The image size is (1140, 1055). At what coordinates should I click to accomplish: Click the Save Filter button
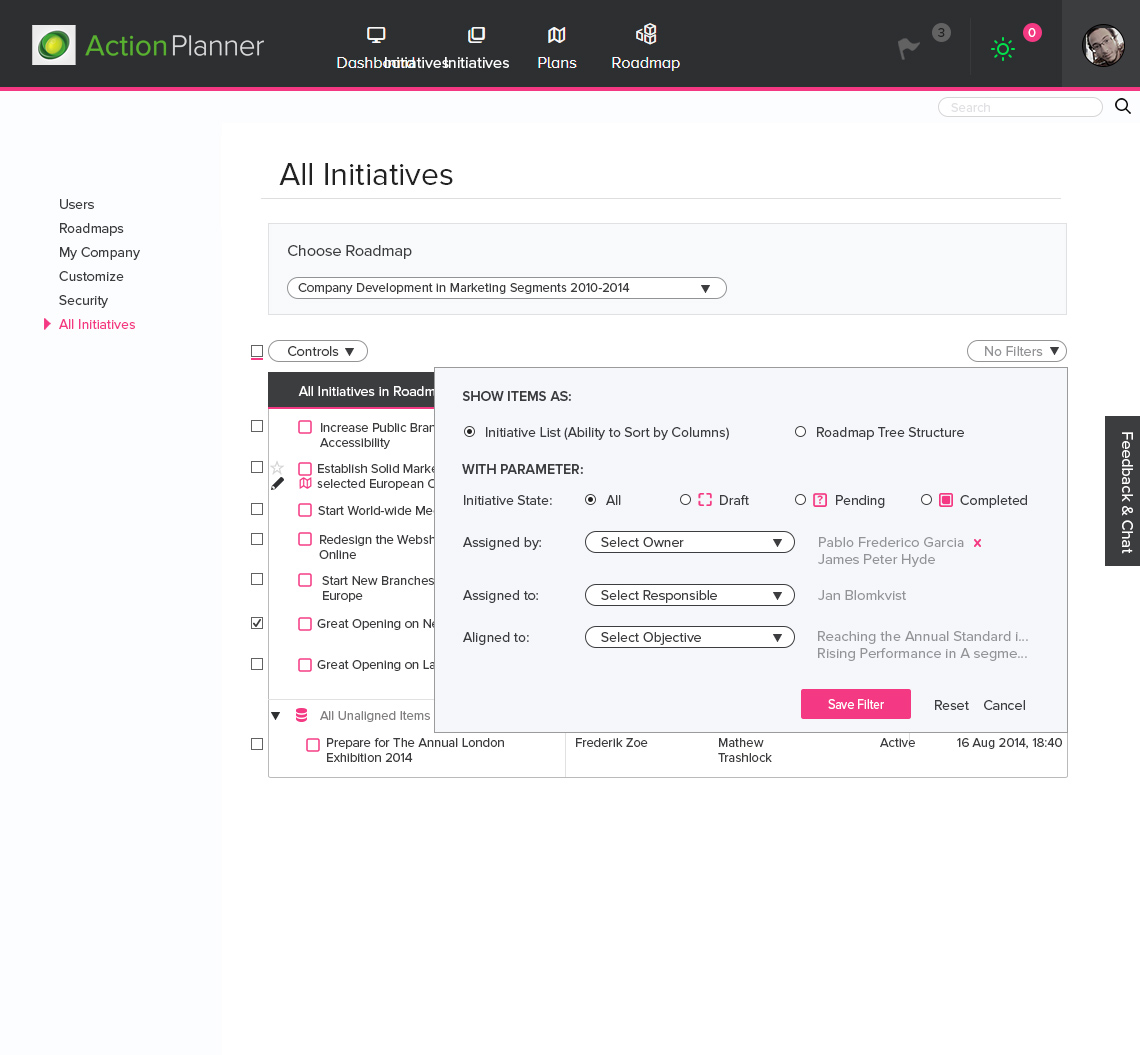(855, 704)
